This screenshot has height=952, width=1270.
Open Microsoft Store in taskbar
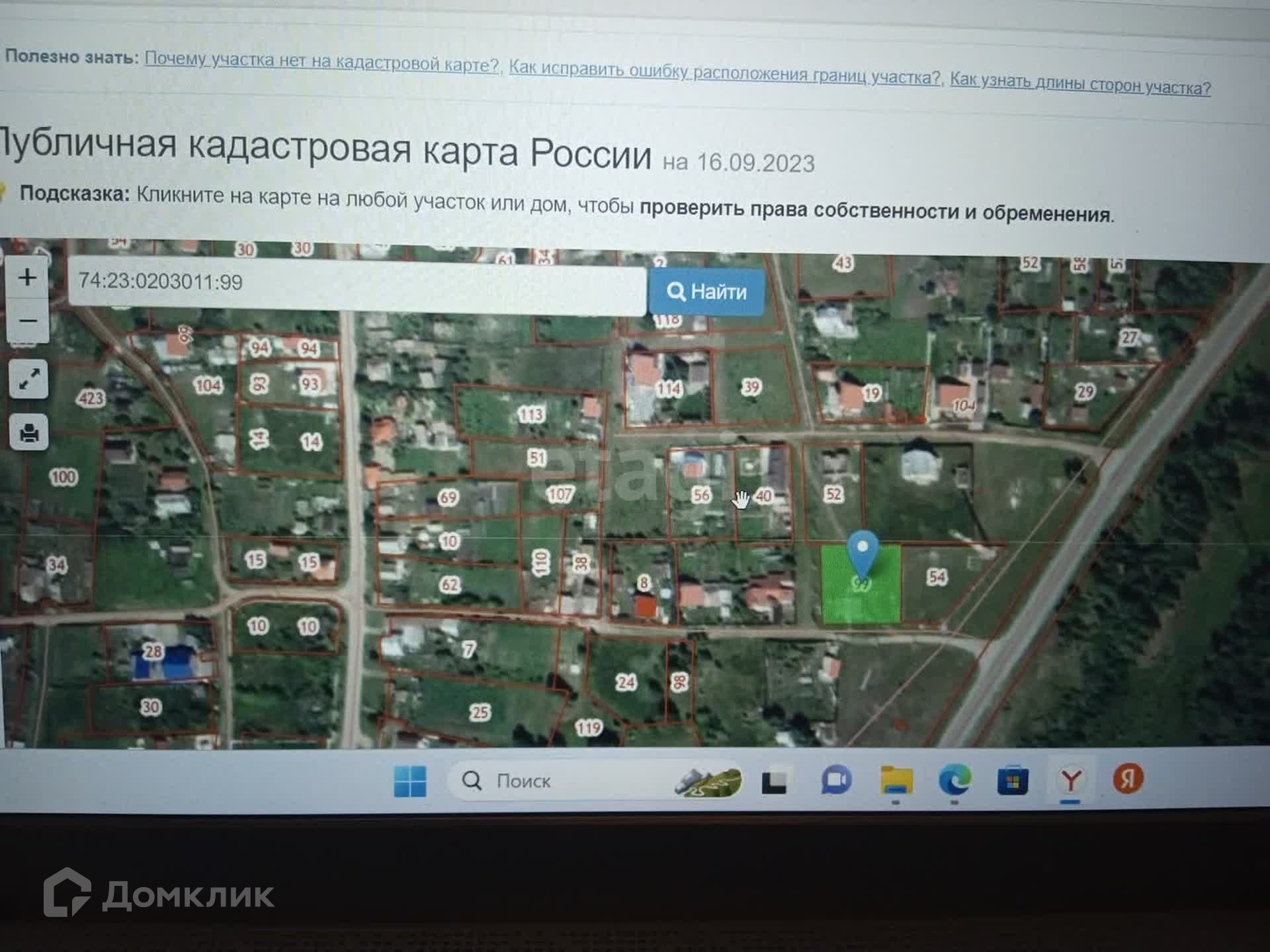click(1012, 781)
